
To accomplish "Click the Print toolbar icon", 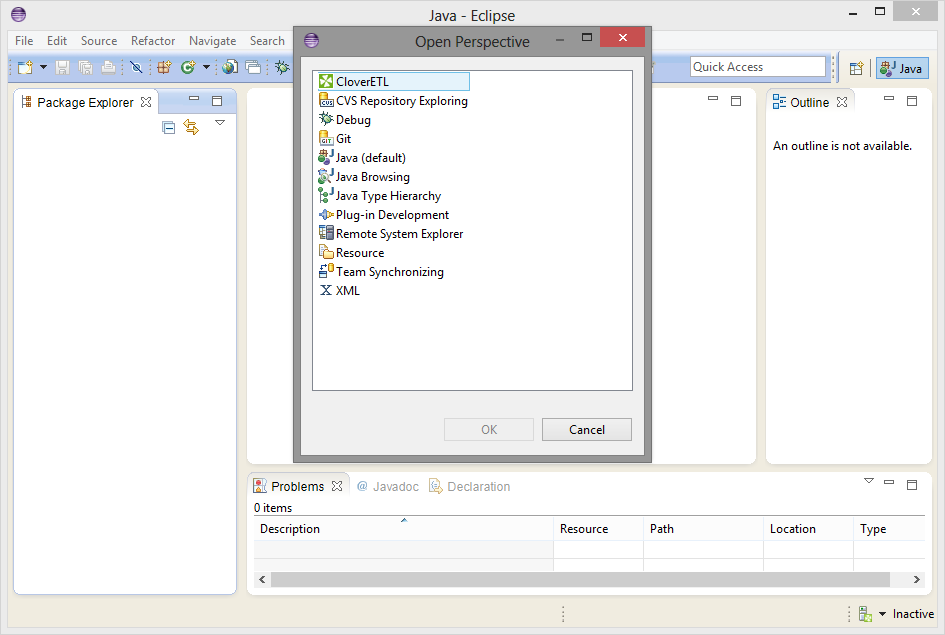I will [x=108, y=67].
